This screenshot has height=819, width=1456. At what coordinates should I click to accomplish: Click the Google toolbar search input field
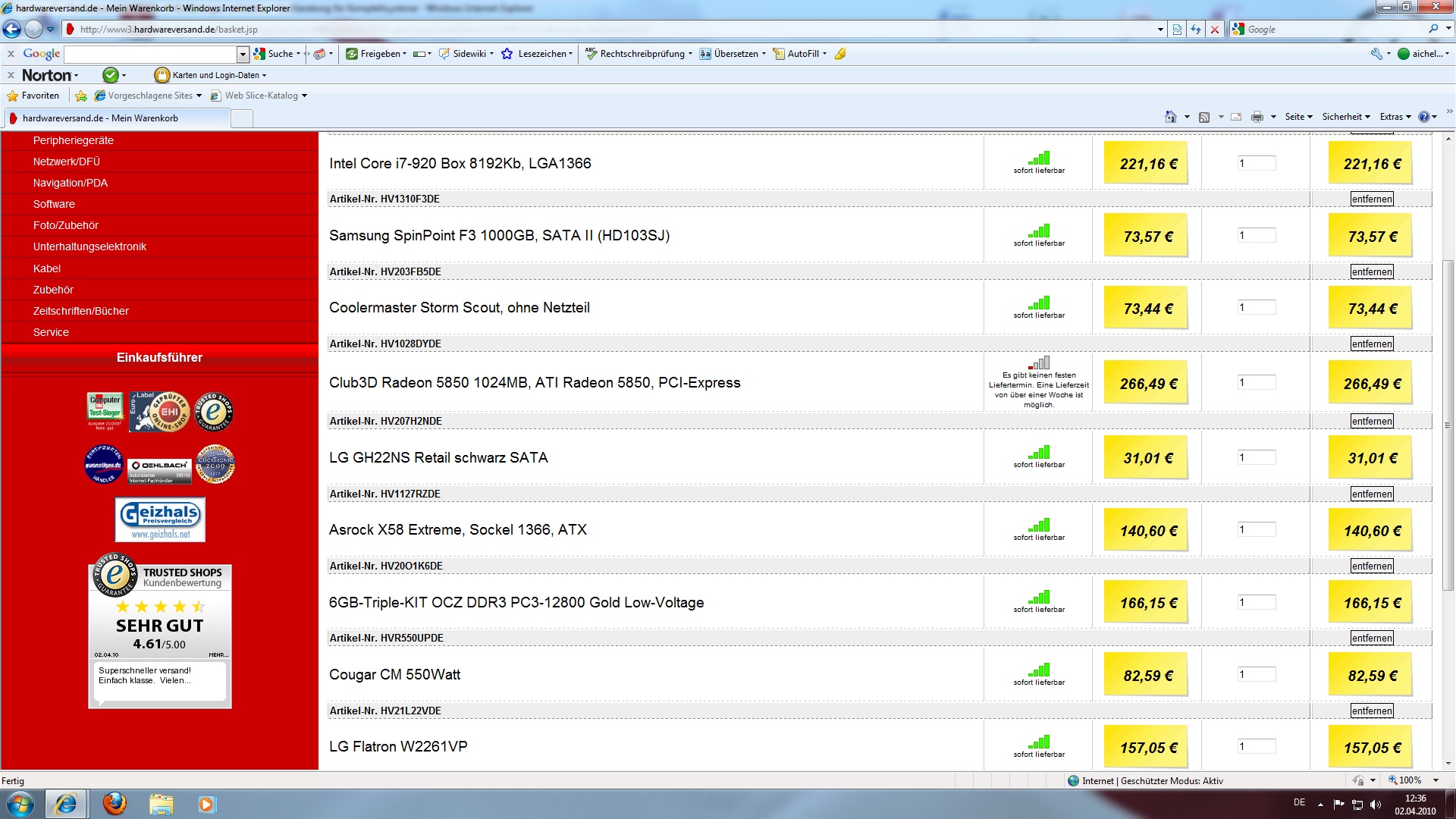point(151,54)
